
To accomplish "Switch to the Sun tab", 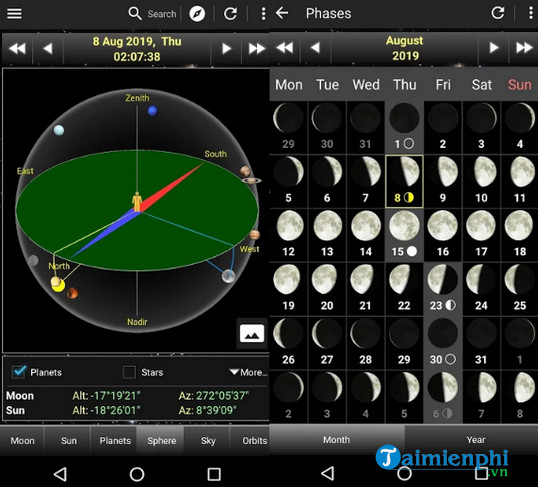I will tap(69, 440).
